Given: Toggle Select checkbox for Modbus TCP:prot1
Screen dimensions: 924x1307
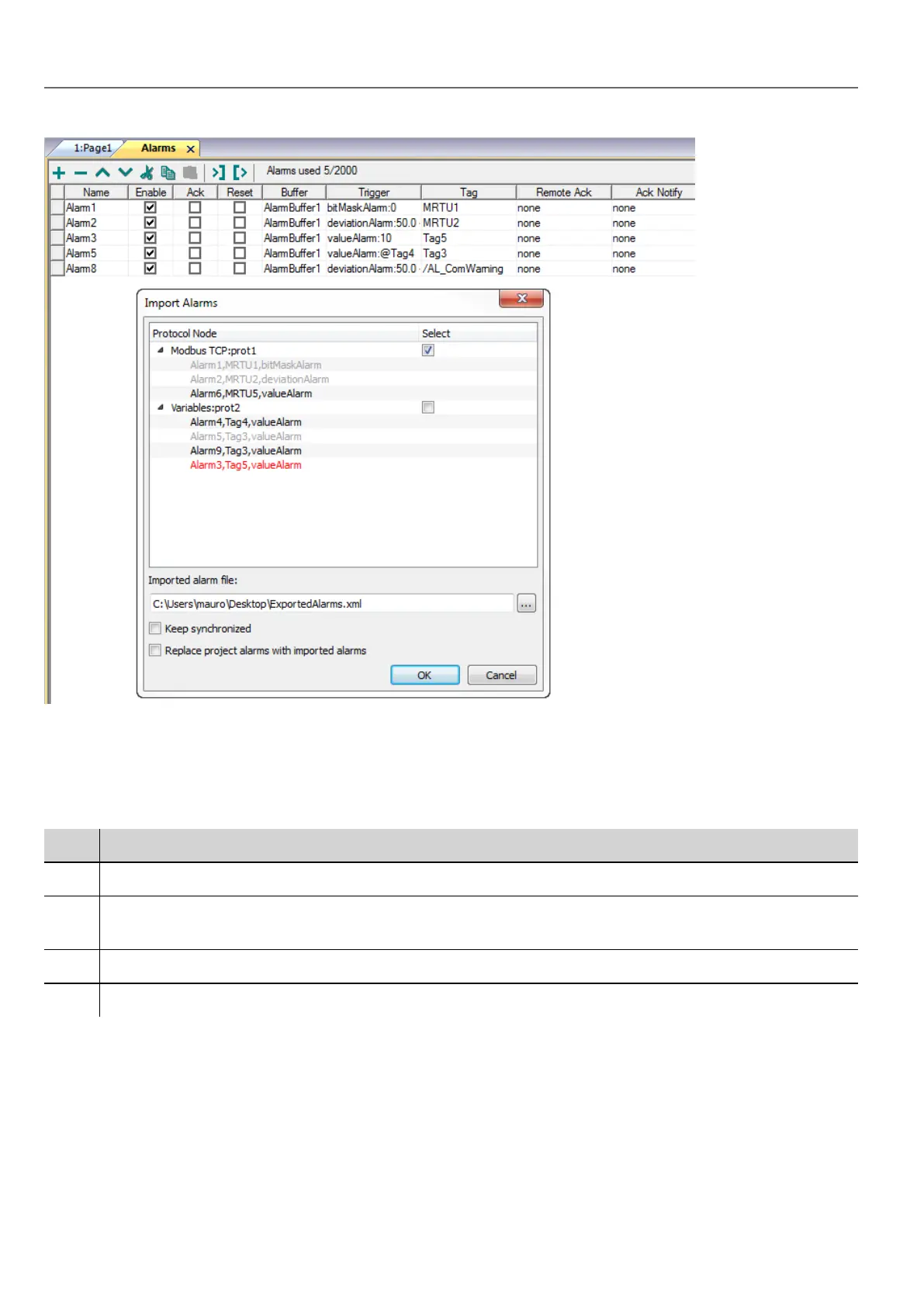Looking at the screenshot, I should [x=428, y=351].
